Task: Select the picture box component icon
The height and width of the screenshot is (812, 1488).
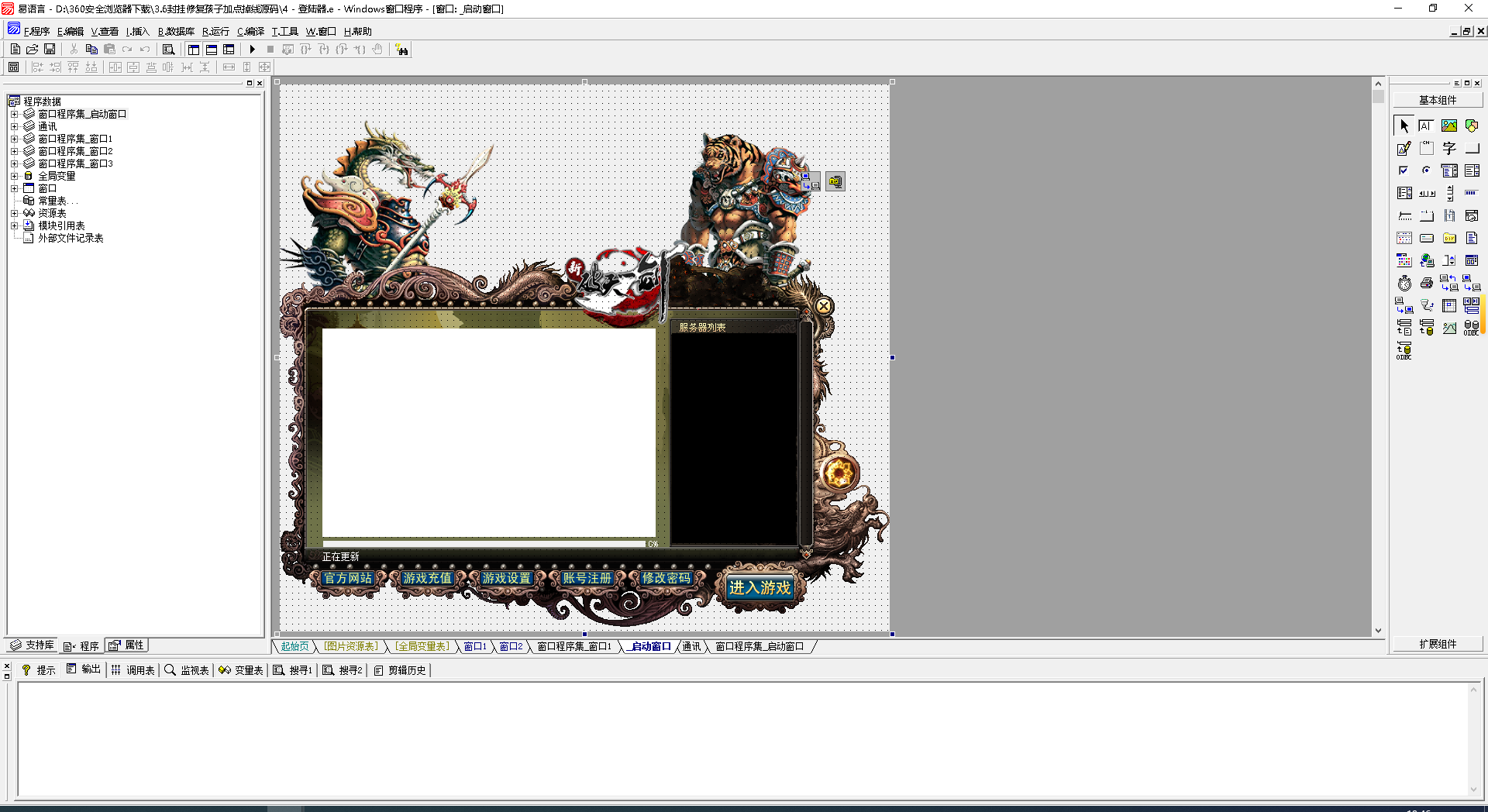Action: coord(1448,126)
